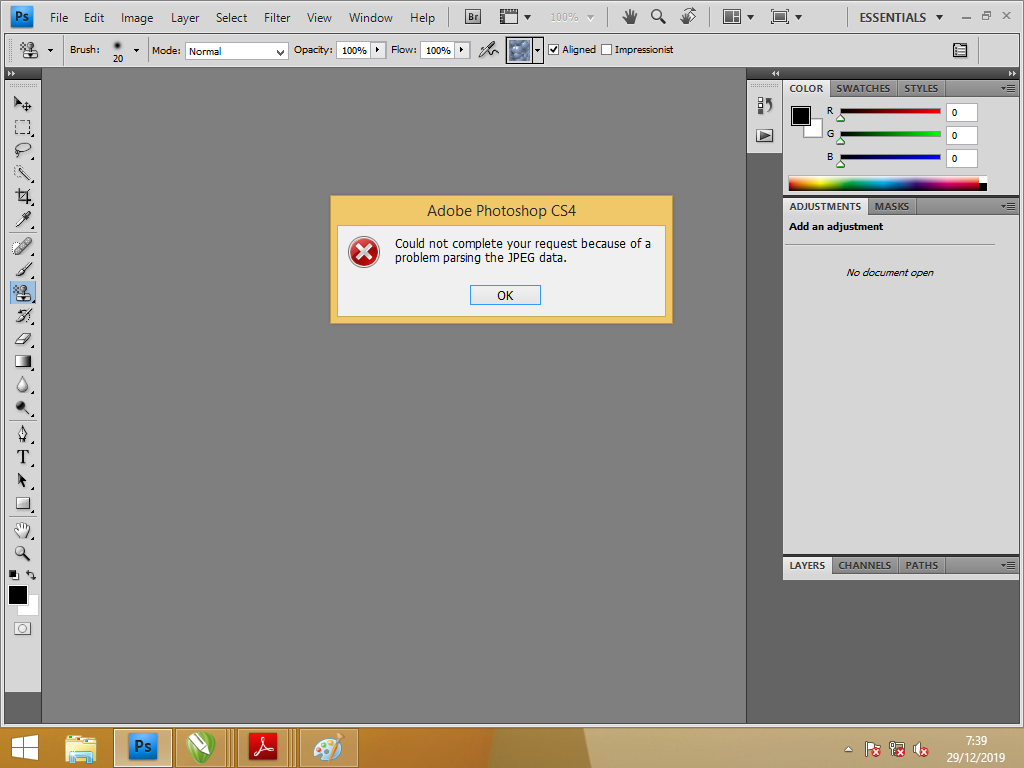1024x768 pixels.
Task: Select the Magic Wand tool
Action: 23,172
